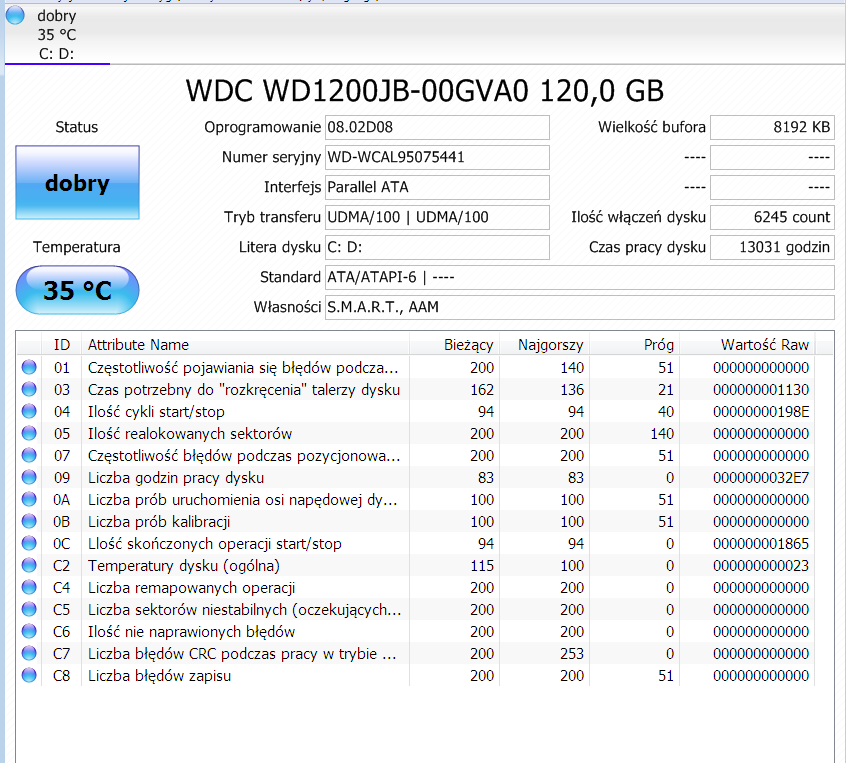Screen dimensions: 846x763
Task: Click the blue status orb for attribute 03
Action: click(x=29, y=389)
